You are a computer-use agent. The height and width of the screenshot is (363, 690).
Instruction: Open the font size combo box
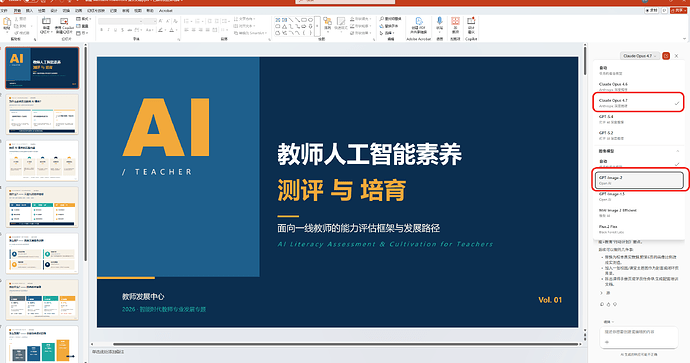[150, 21]
